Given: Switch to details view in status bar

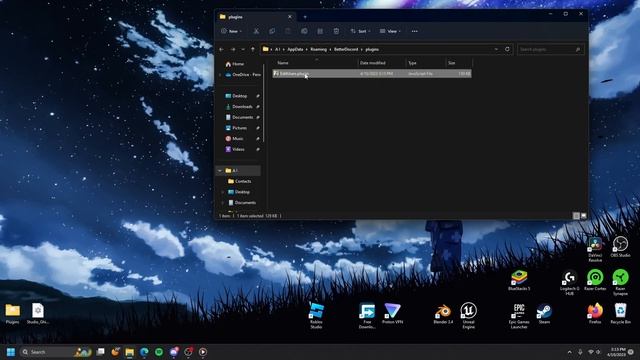Looking at the screenshot, I should (x=576, y=216).
